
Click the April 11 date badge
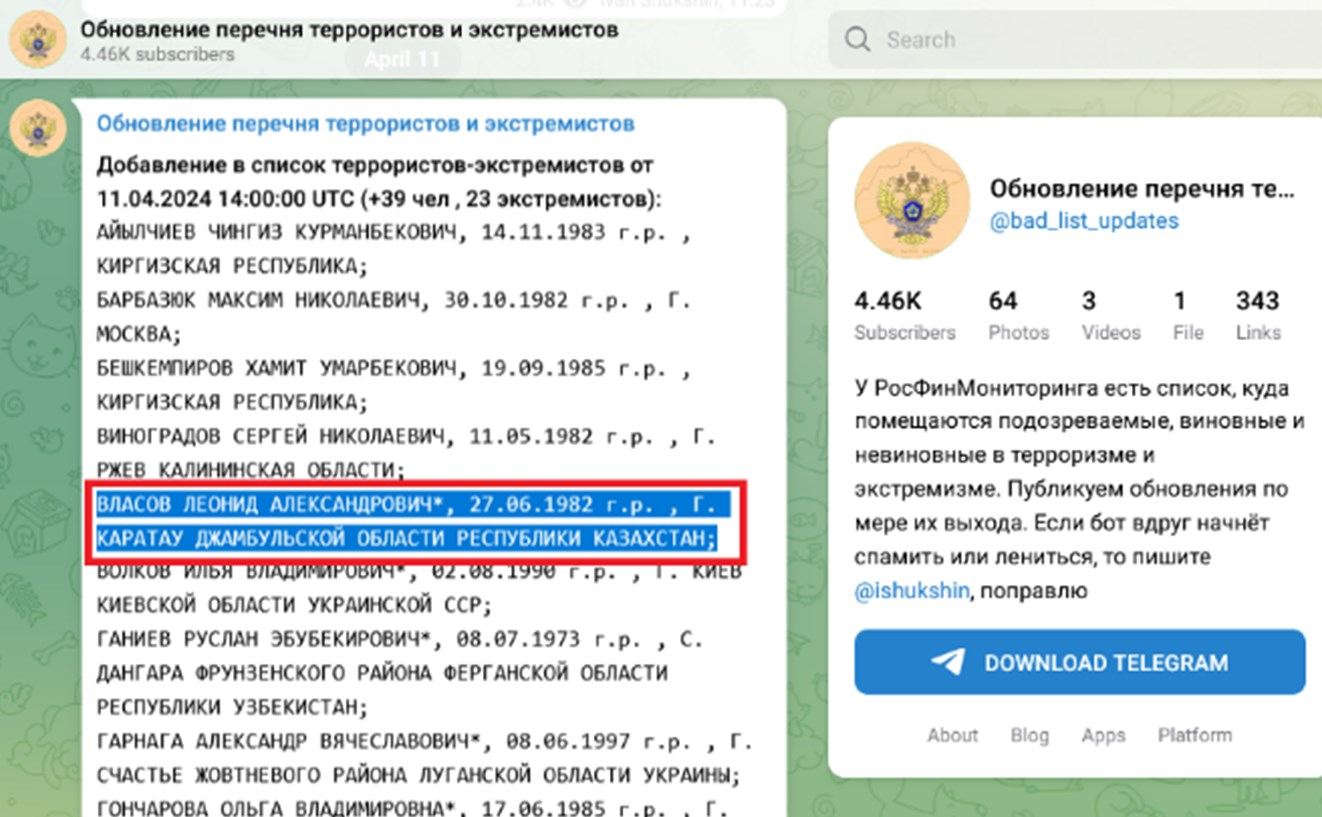402,59
